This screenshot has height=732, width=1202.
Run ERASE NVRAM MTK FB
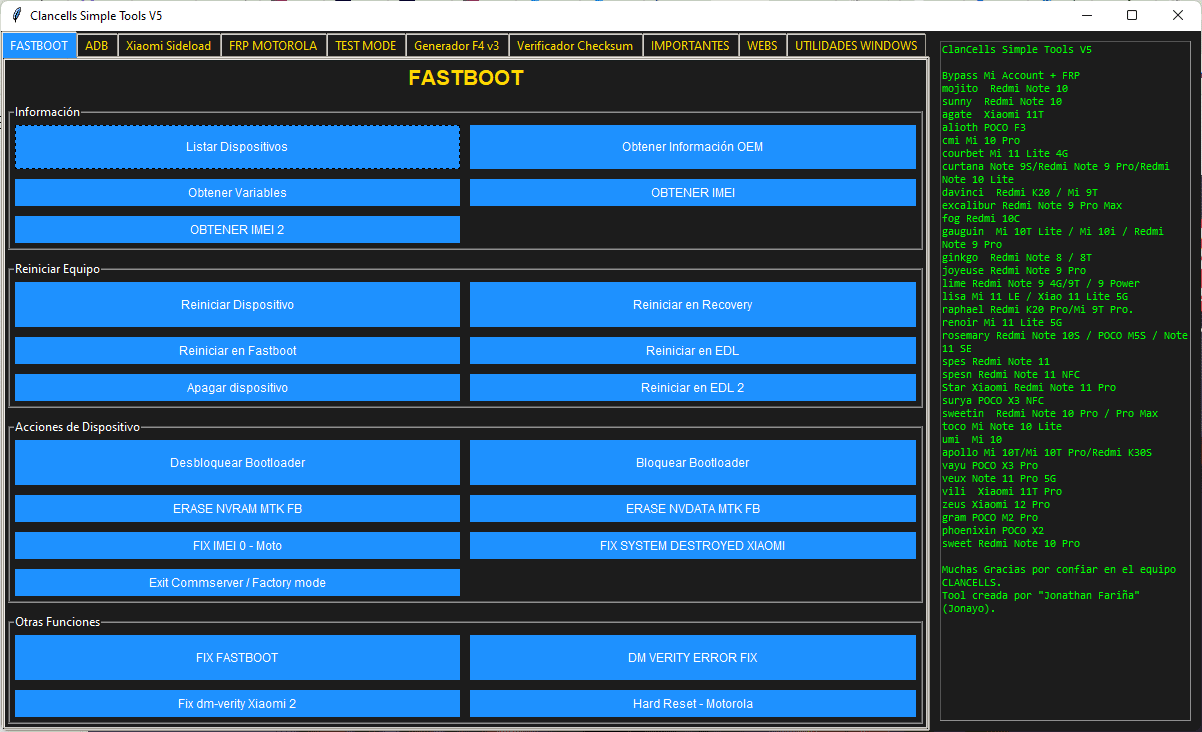point(237,508)
